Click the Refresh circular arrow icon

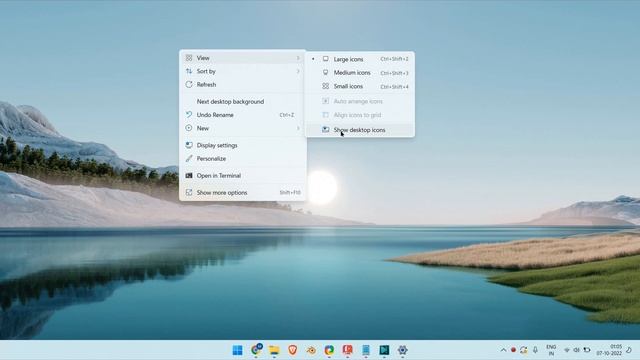[x=189, y=84]
